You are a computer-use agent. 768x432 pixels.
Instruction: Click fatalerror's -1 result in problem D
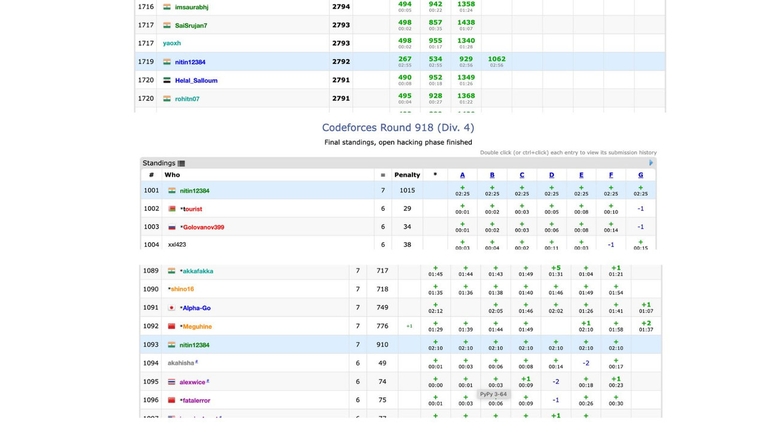tap(556, 400)
